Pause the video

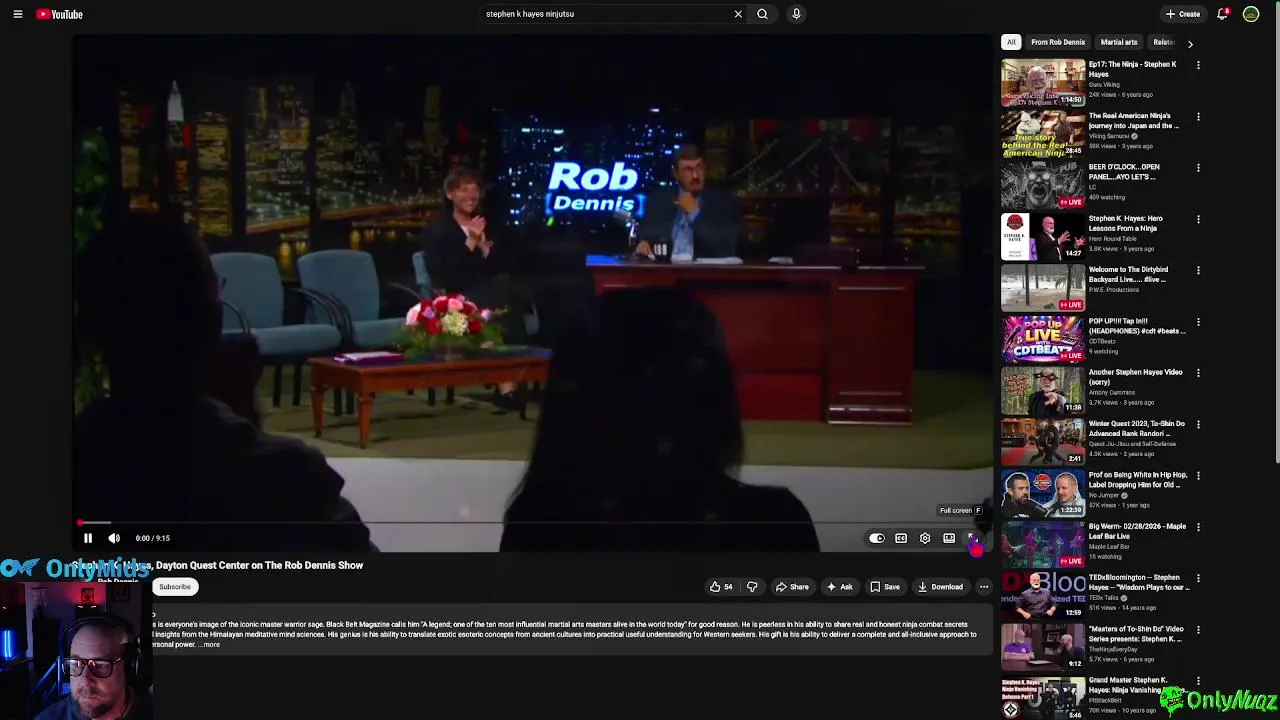[x=88, y=538]
